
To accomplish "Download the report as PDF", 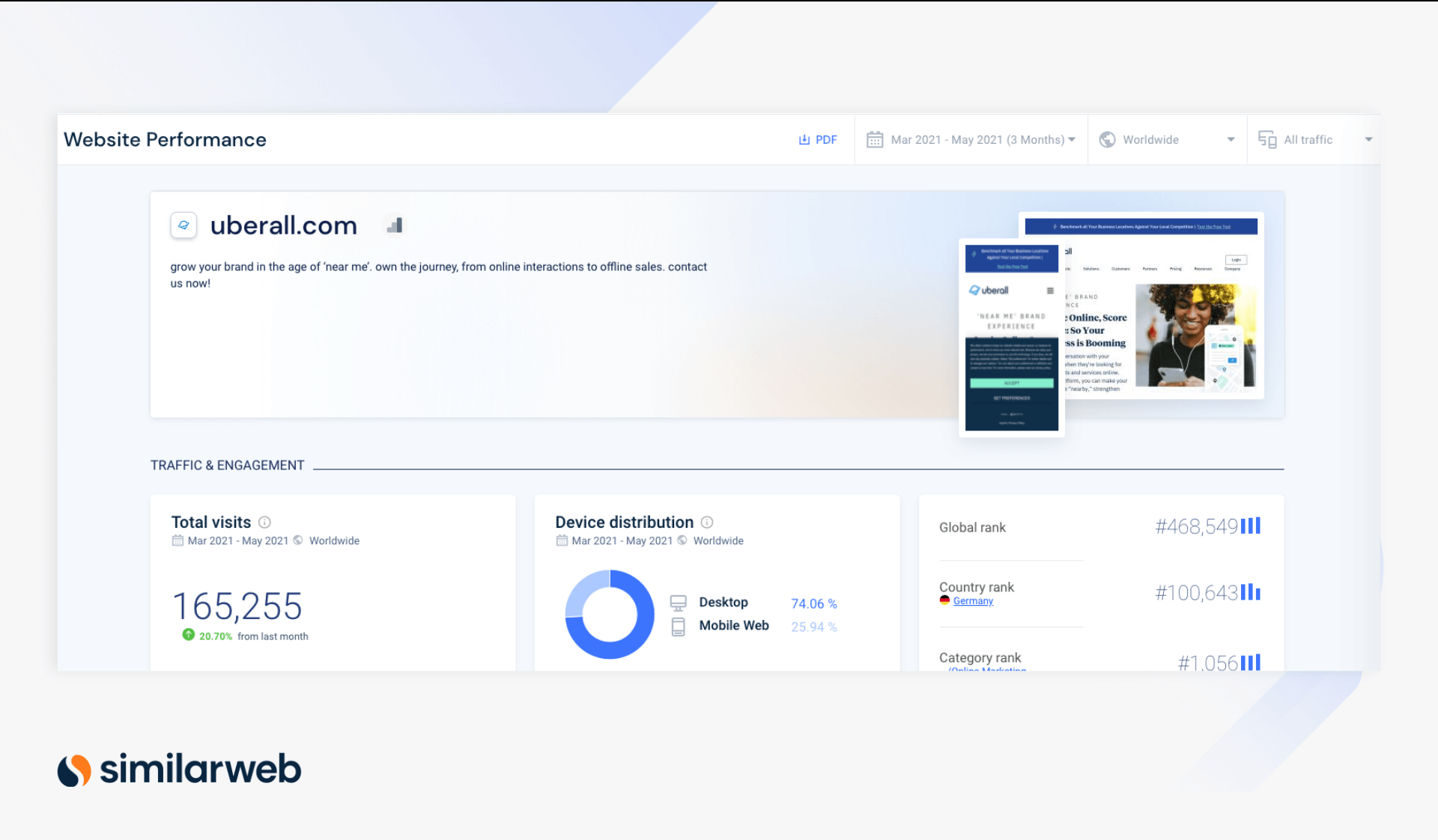I will click(x=818, y=140).
